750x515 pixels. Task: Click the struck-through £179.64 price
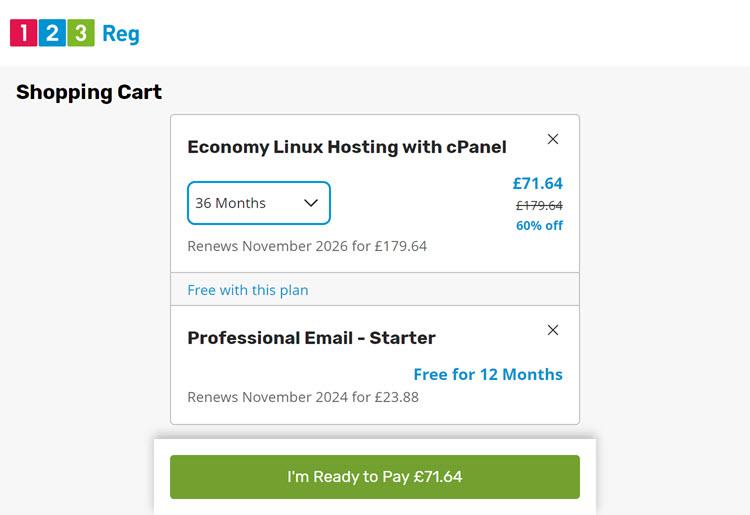click(x=539, y=206)
